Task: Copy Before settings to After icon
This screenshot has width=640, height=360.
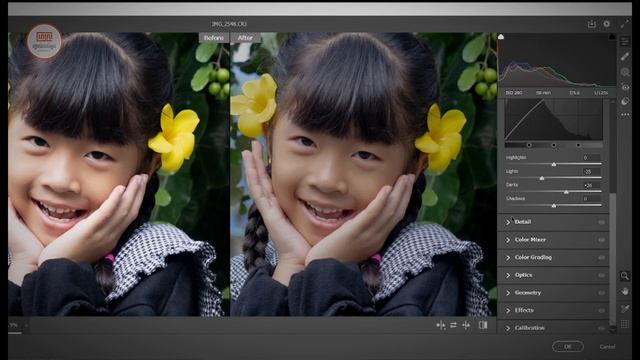Action: pos(466,325)
